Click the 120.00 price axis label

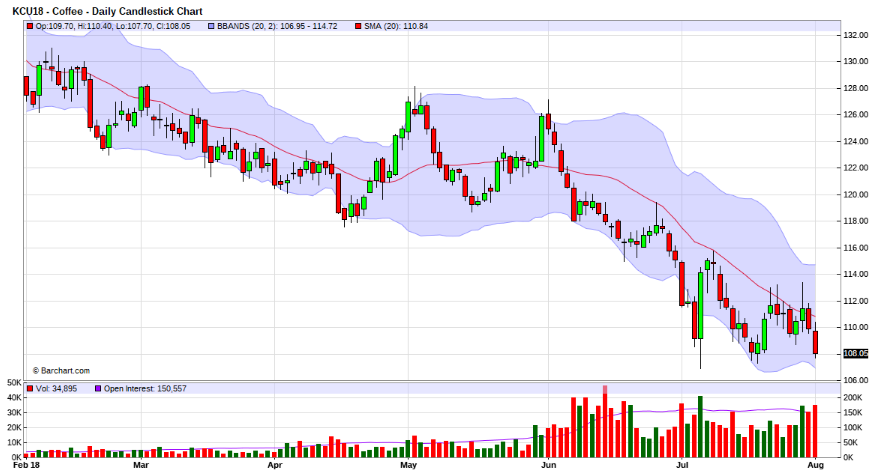coord(856,194)
